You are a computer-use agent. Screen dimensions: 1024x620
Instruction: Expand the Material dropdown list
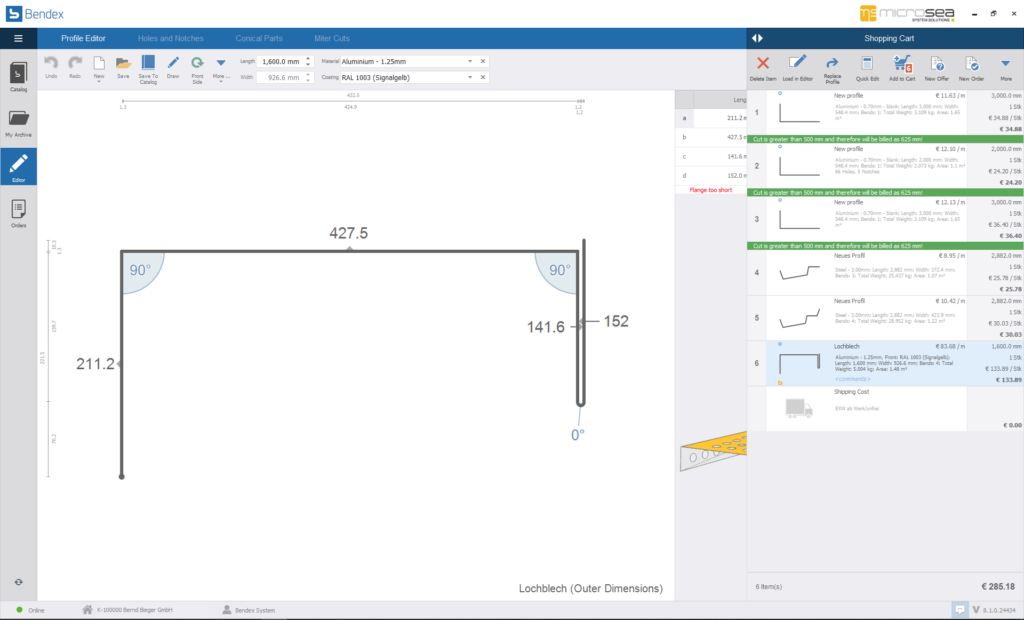470,61
